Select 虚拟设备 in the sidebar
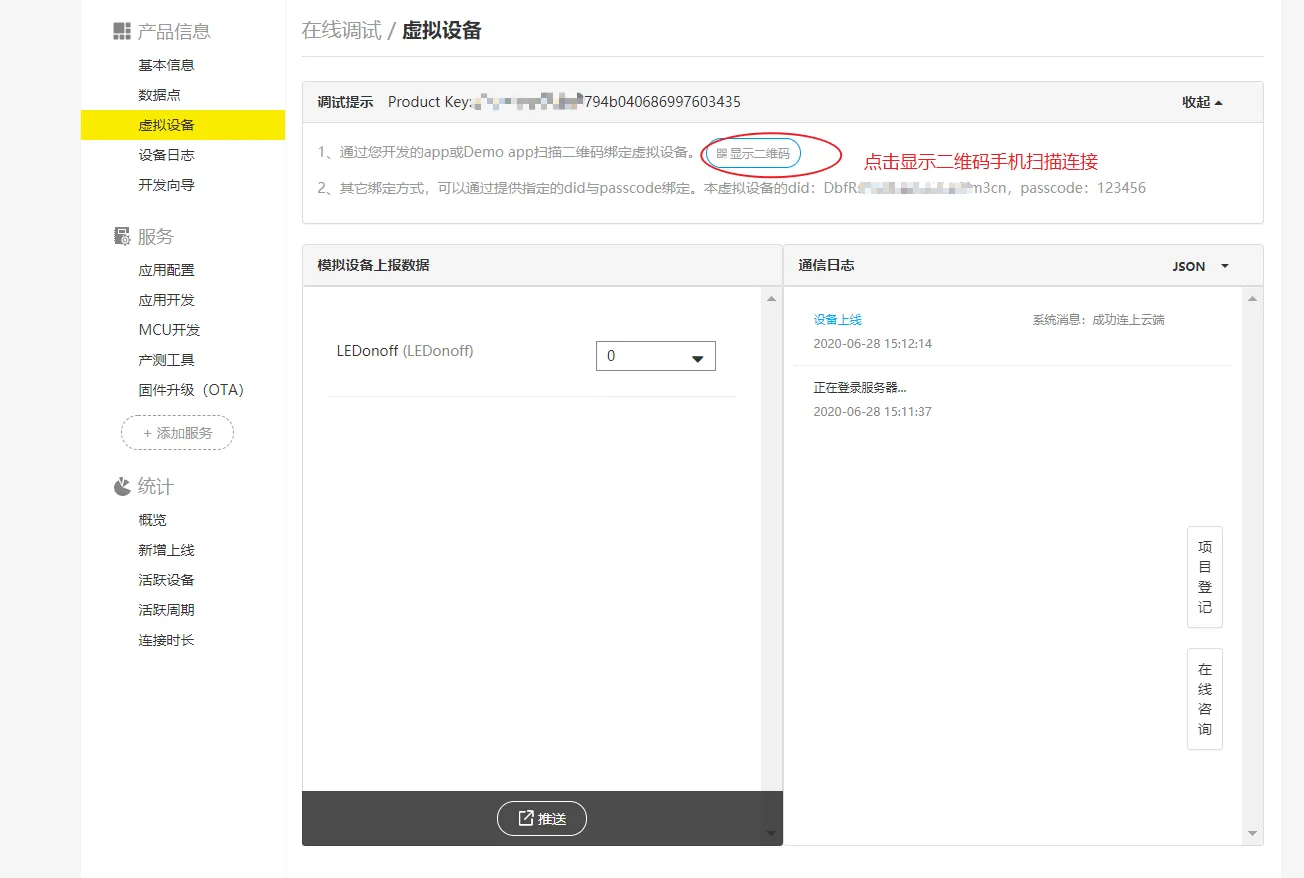Screen dimensions: 1304x878 183,125
